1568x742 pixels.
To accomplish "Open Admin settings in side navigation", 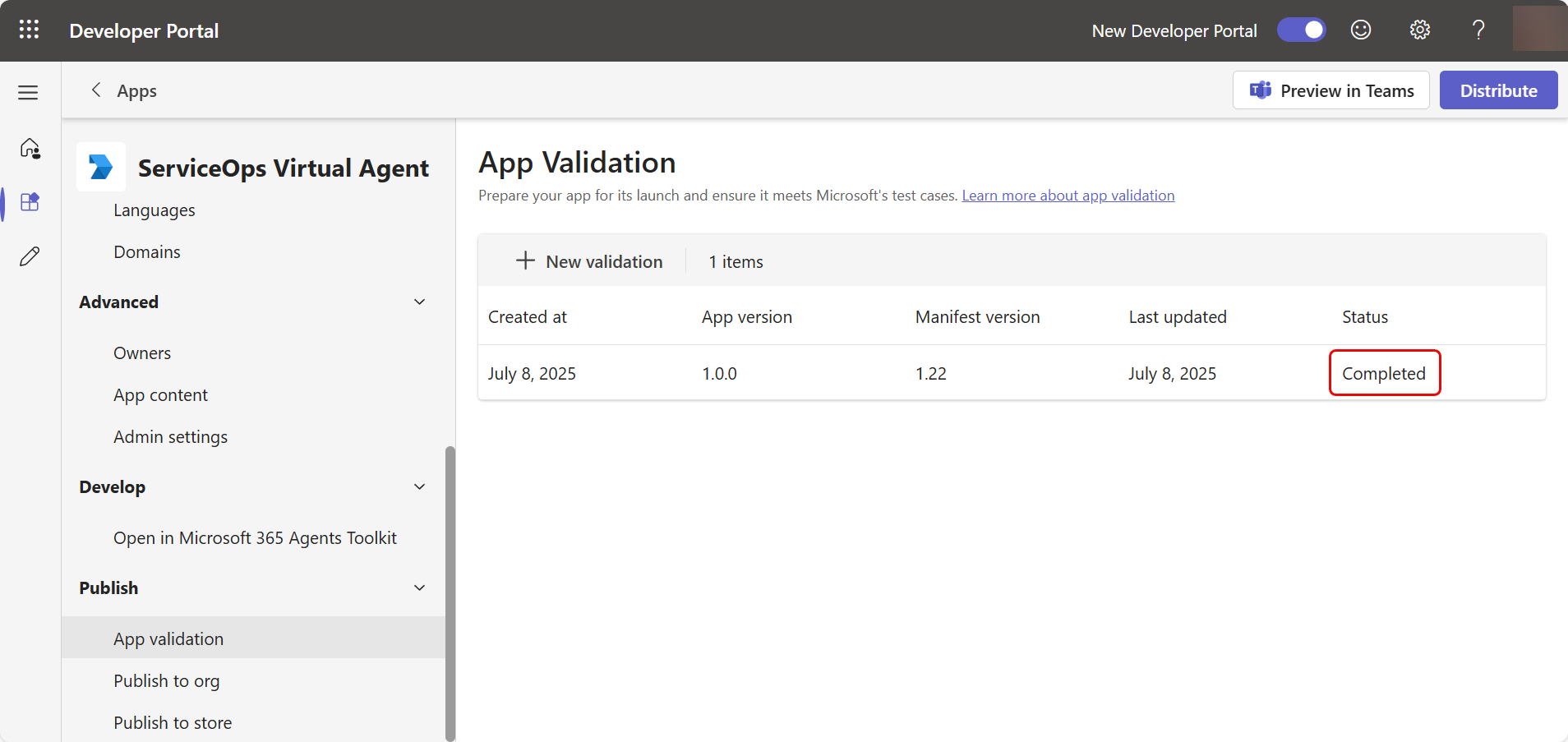I will (170, 437).
